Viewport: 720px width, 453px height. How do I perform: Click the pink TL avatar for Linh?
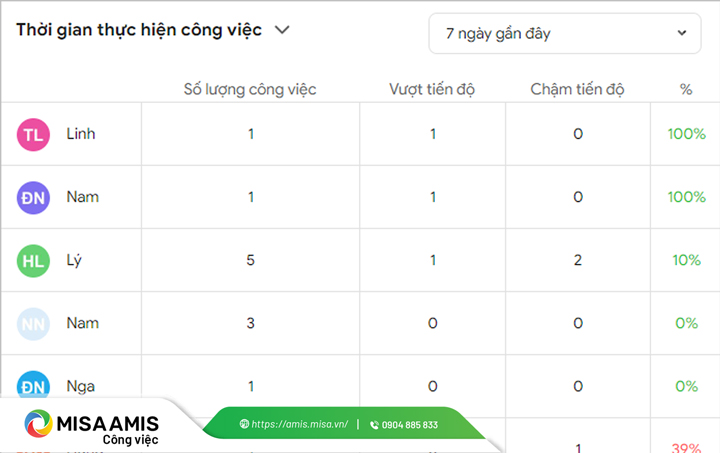33,134
